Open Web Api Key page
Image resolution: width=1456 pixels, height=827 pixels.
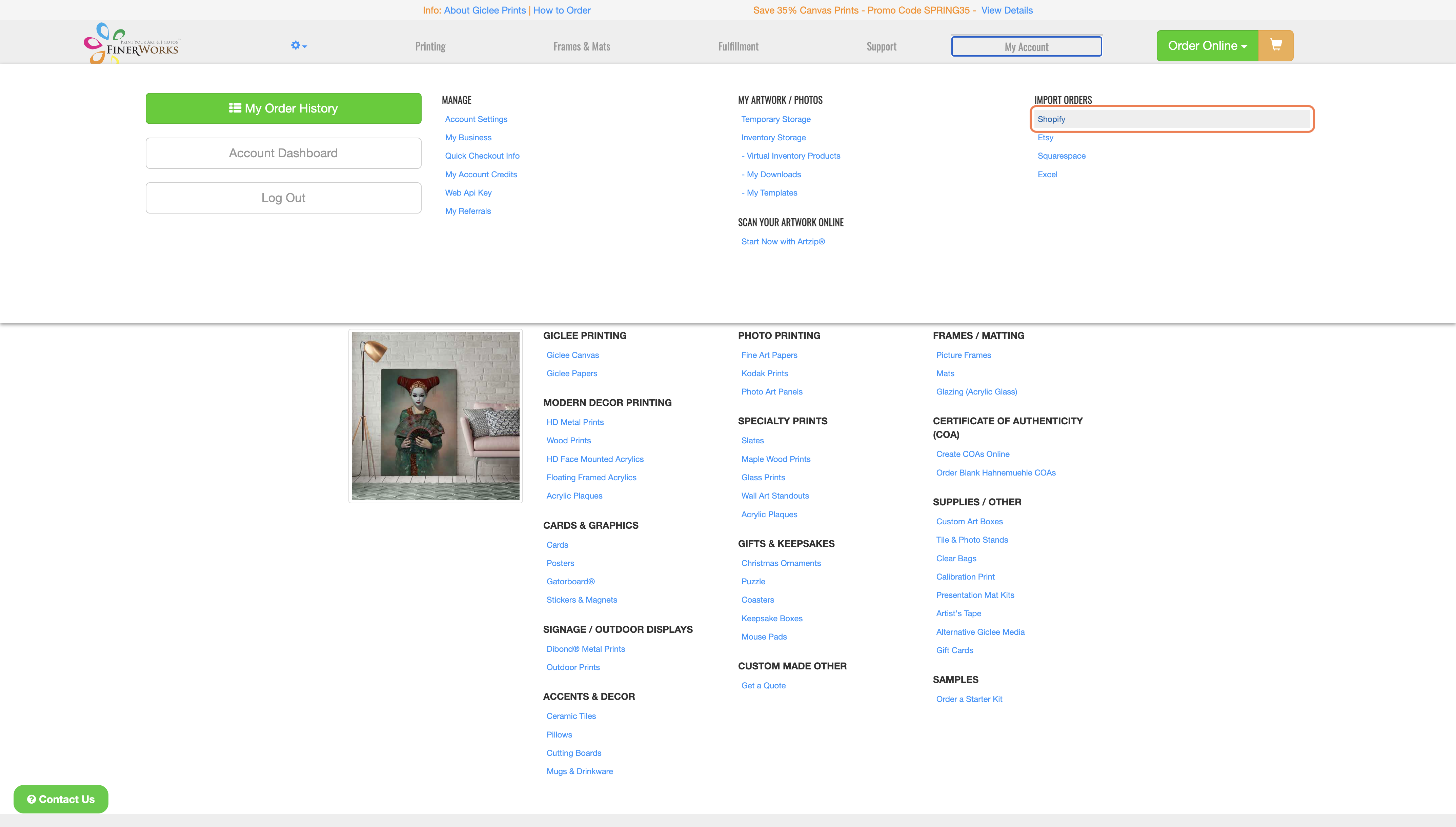coord(468,193)
